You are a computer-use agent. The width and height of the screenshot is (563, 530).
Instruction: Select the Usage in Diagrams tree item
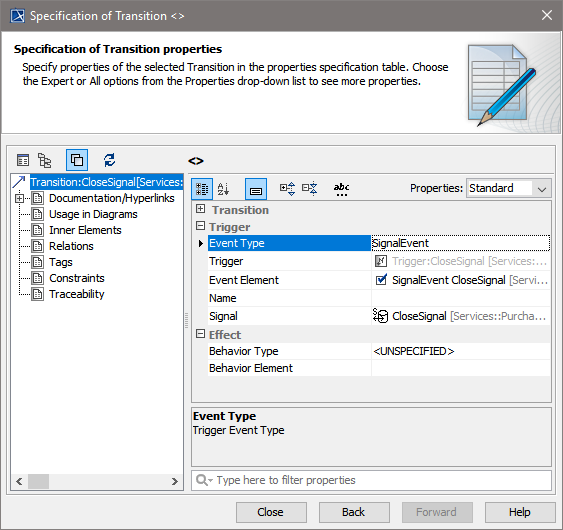point(93,214)
